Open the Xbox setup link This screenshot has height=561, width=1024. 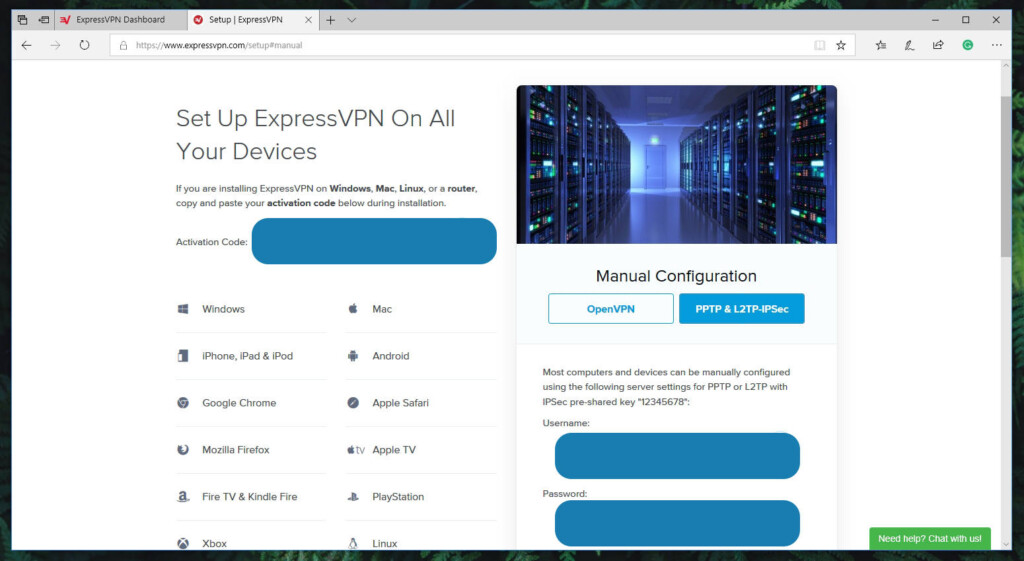[214, 543]
